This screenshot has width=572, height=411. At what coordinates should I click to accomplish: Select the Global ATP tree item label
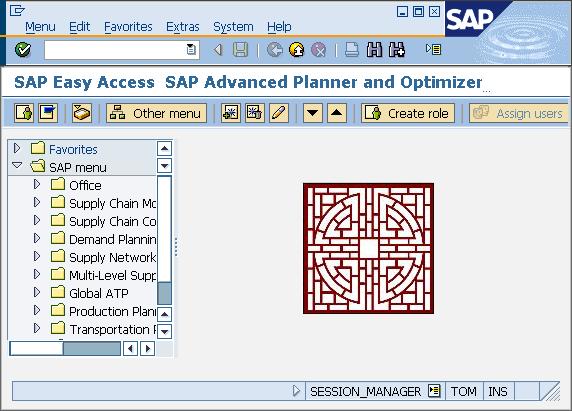(x=99, y=293)
